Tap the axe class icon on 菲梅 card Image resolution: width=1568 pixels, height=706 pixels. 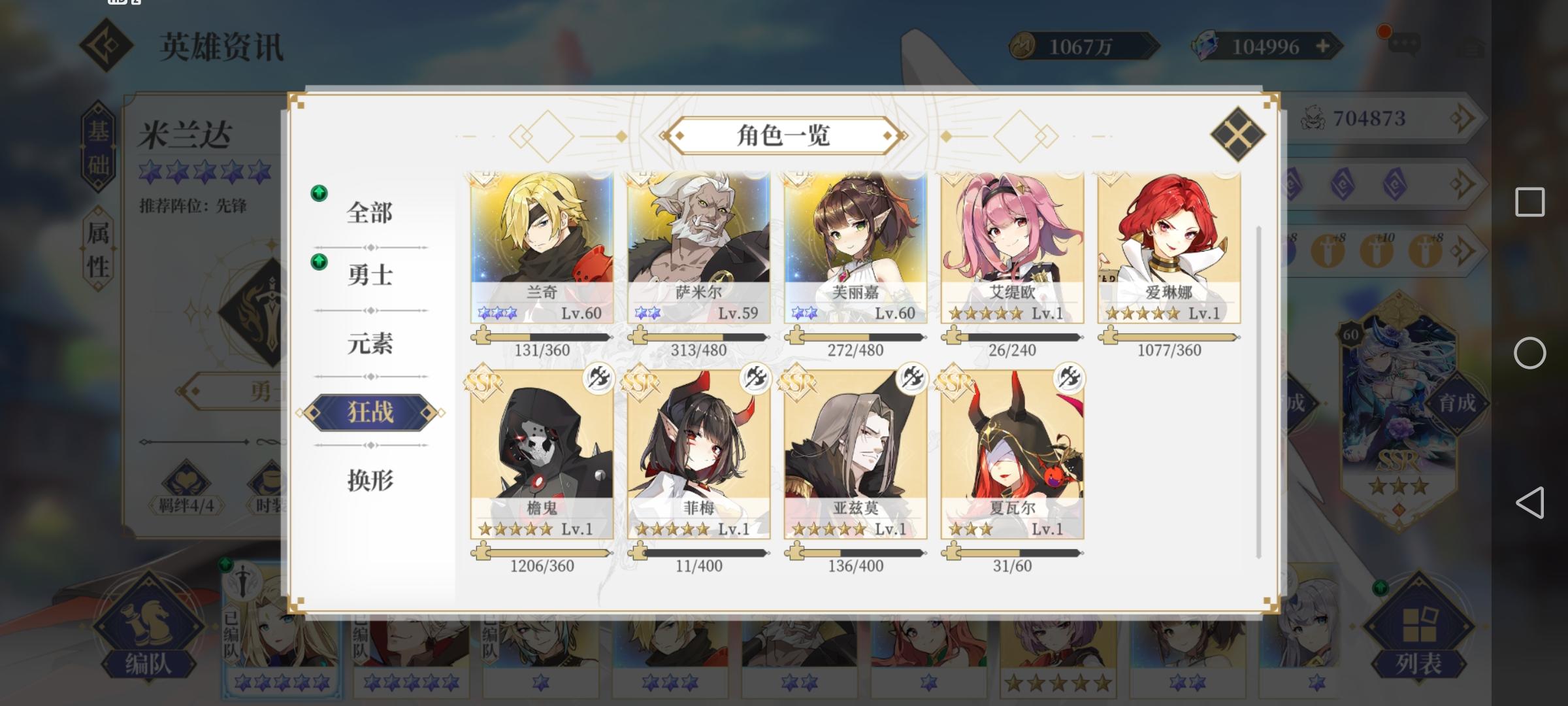coord(755,378)
